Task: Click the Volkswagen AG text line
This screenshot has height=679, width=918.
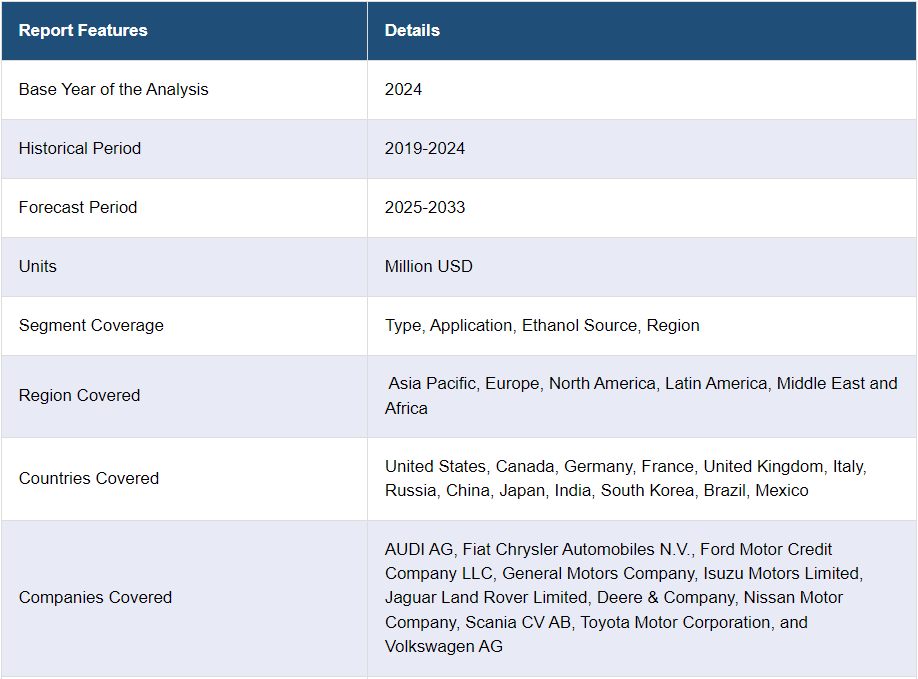Action: (444, 646)
